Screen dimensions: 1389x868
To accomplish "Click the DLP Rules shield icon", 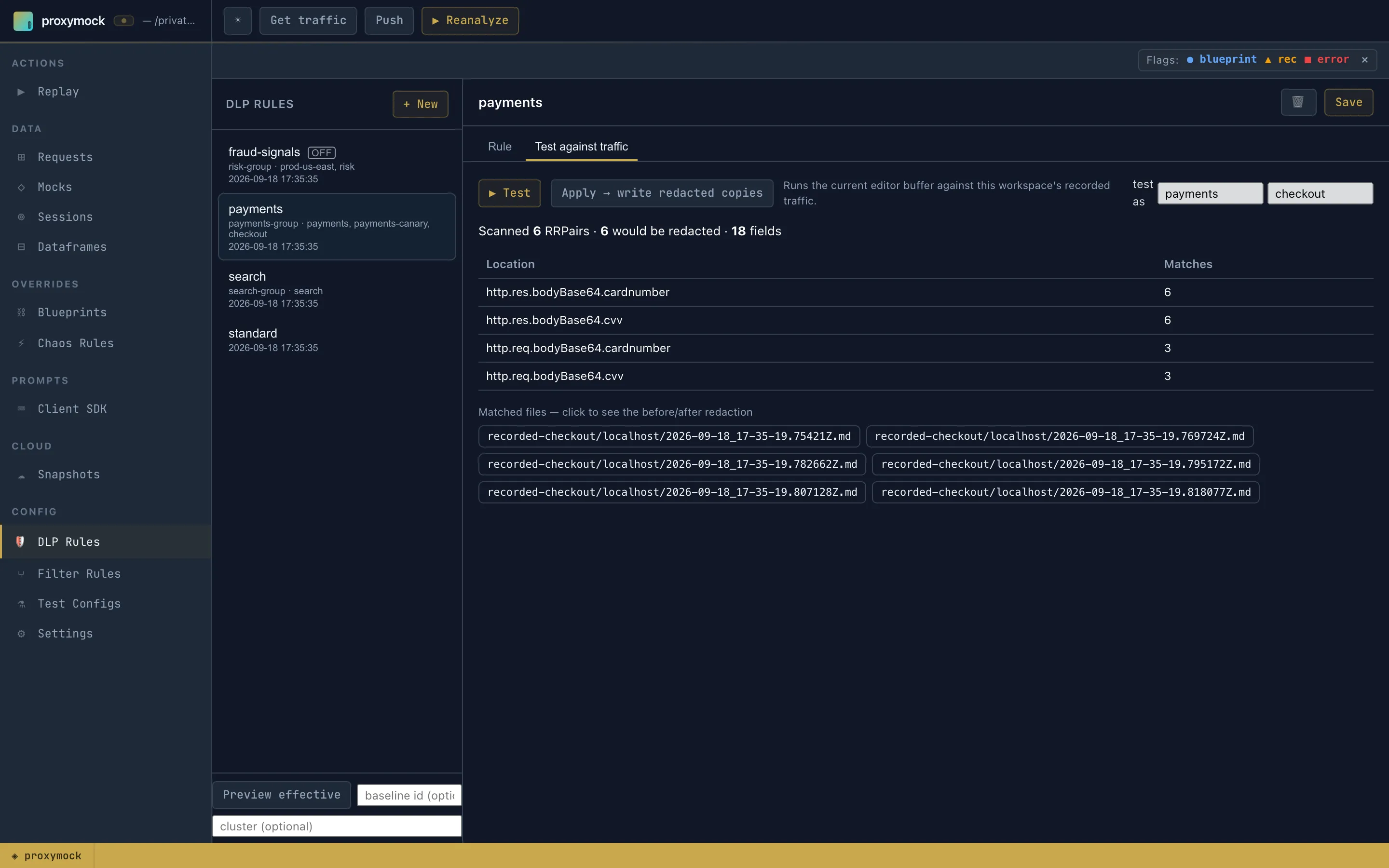I will coord(20,542).
